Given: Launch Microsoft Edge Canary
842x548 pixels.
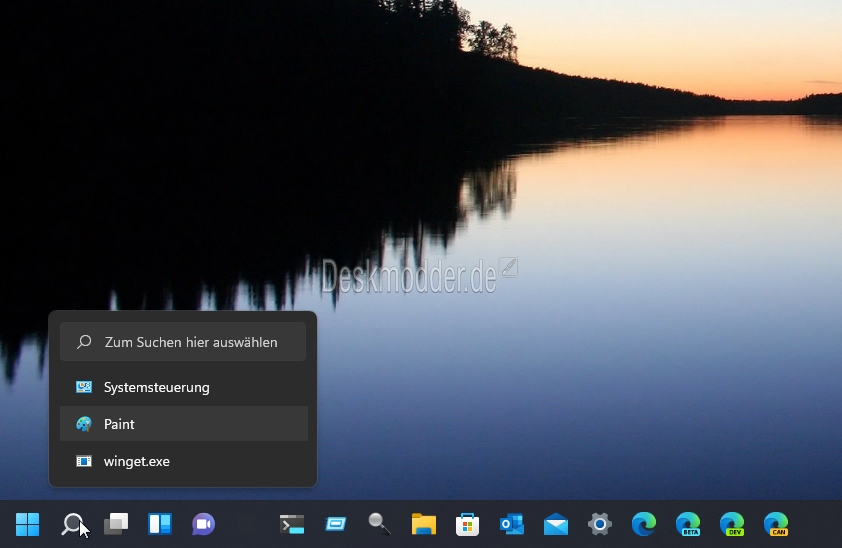Looking at the screenshot, I should (776, 524).
